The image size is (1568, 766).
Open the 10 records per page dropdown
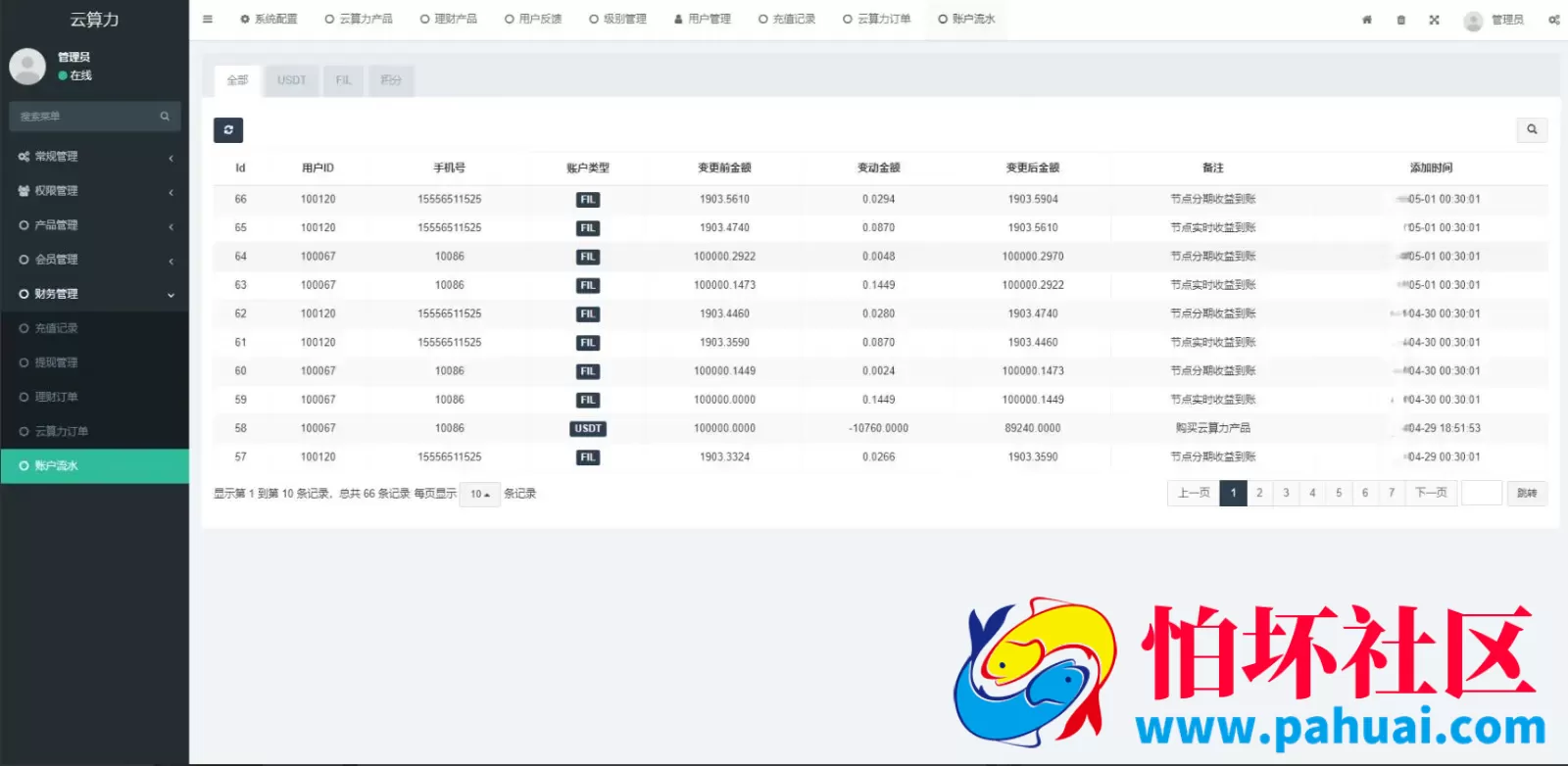(479, 495)
